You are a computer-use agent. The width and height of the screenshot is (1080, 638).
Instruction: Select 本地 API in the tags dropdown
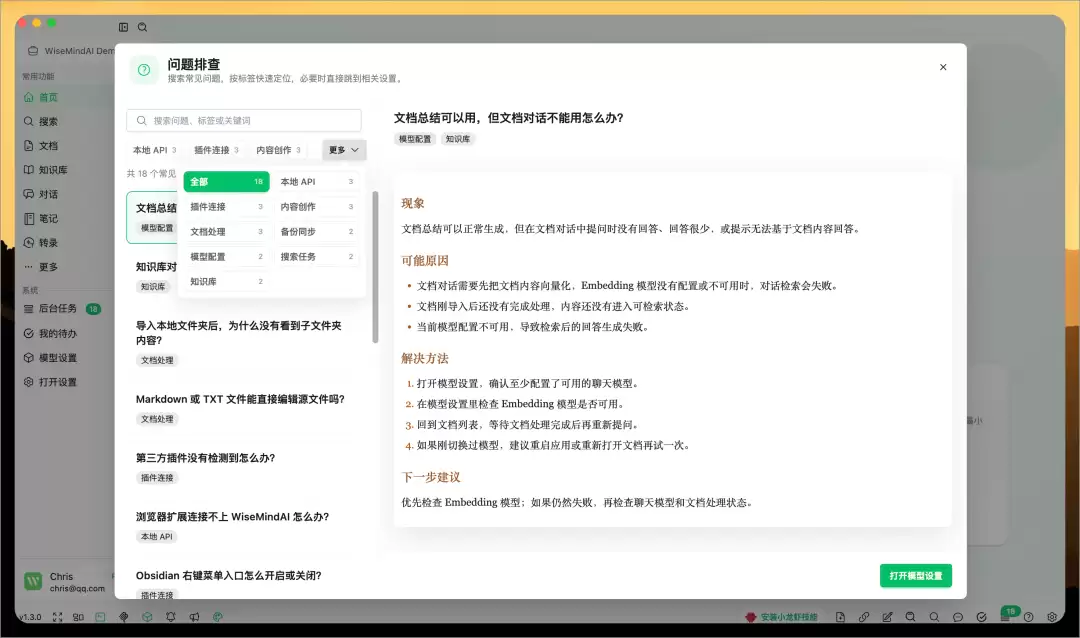point(316,182)
